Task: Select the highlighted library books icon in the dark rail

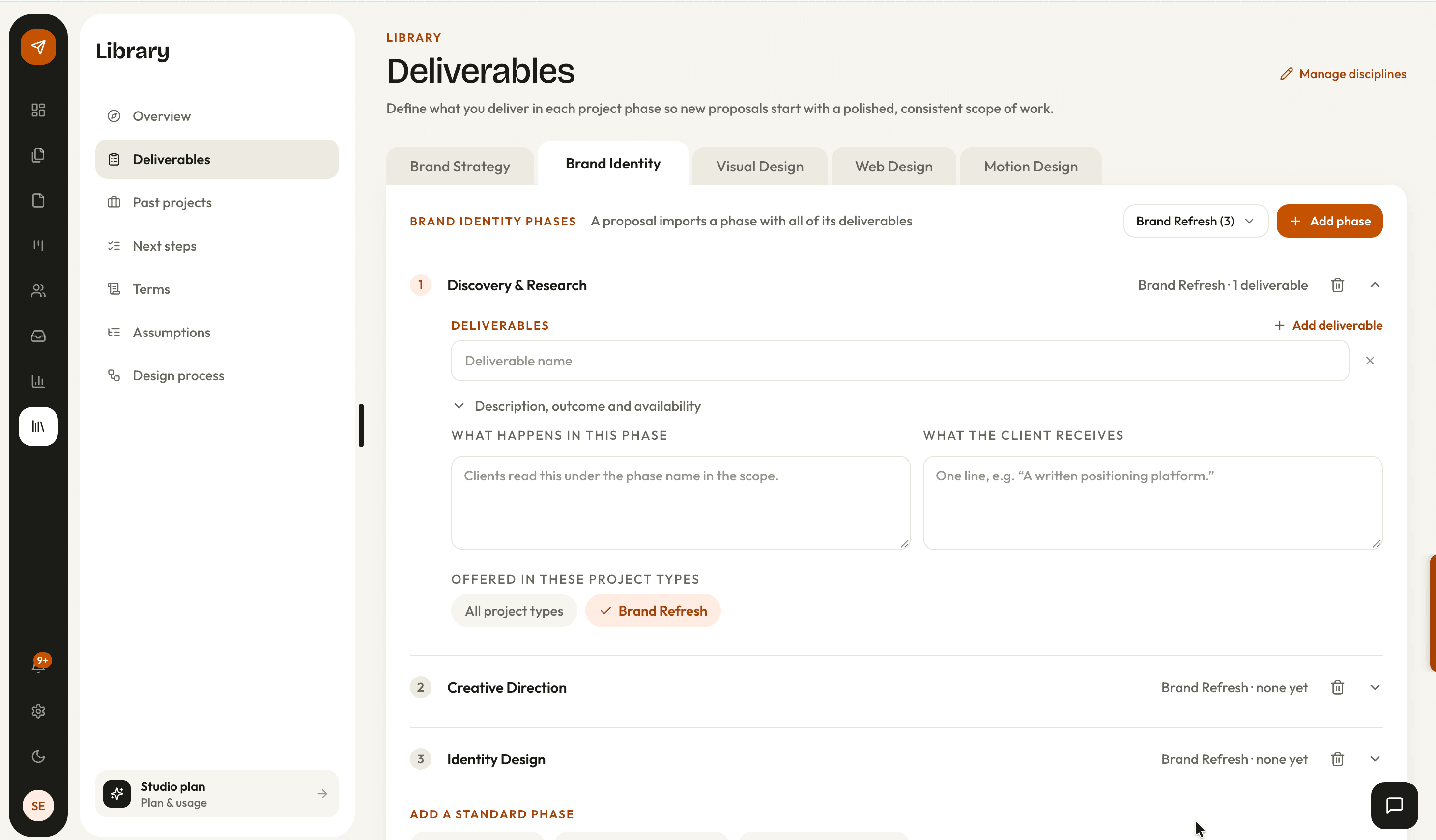Action: point(38,426)
